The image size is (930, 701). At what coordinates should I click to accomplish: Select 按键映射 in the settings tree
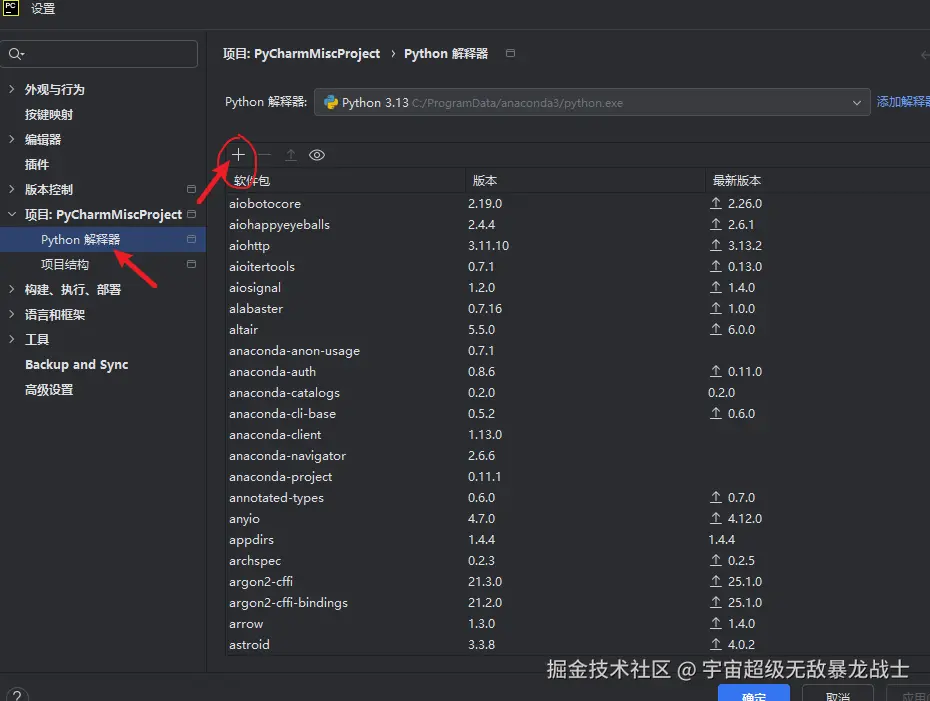(x=49, y=114)
